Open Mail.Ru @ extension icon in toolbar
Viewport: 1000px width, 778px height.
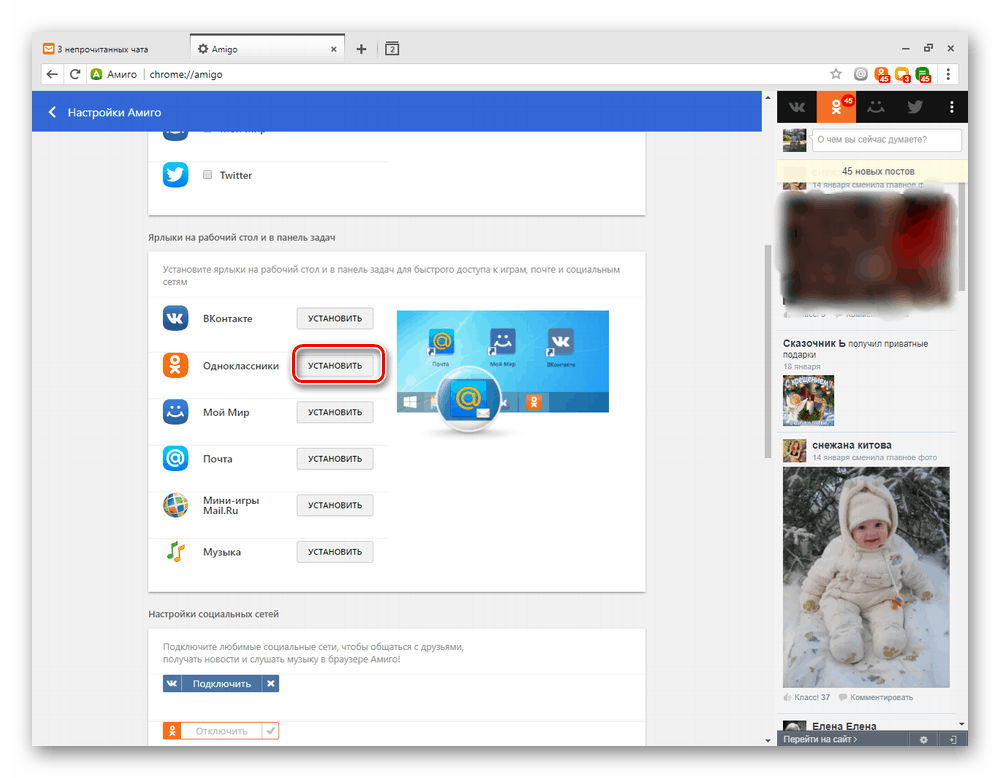coord(860,74)
